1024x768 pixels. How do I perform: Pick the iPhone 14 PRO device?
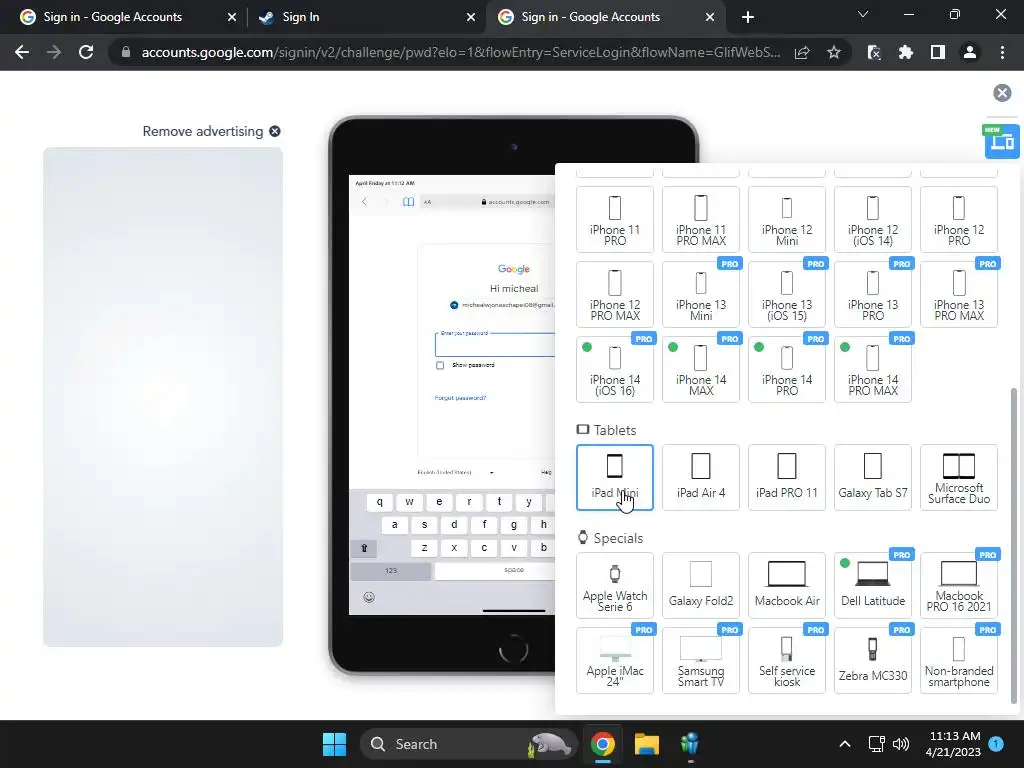coord(787,370)
